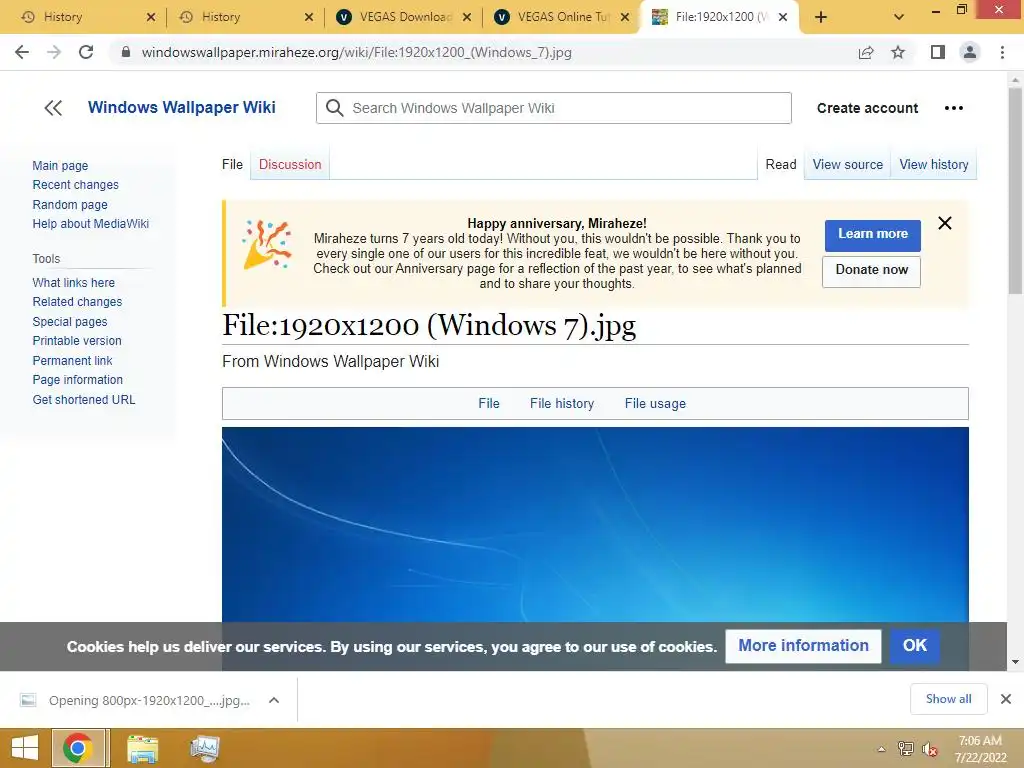Close the VEGAS Download tab
Screen dimensions: 1024x768
point(467,17)
